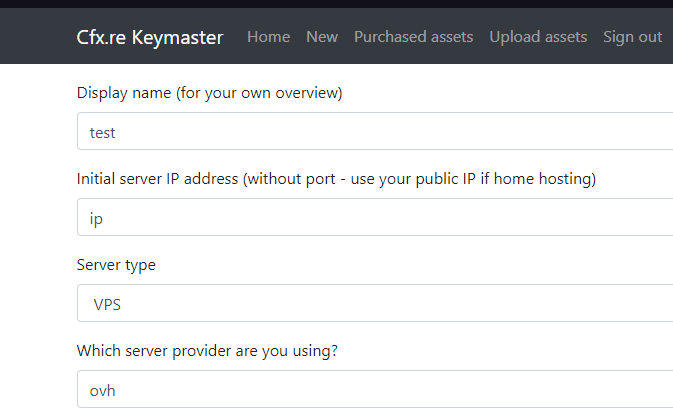This screenshot has width=673, height=419.
Task: Select the 'VPS' value in Server type
Action: (x=107, y=303)
